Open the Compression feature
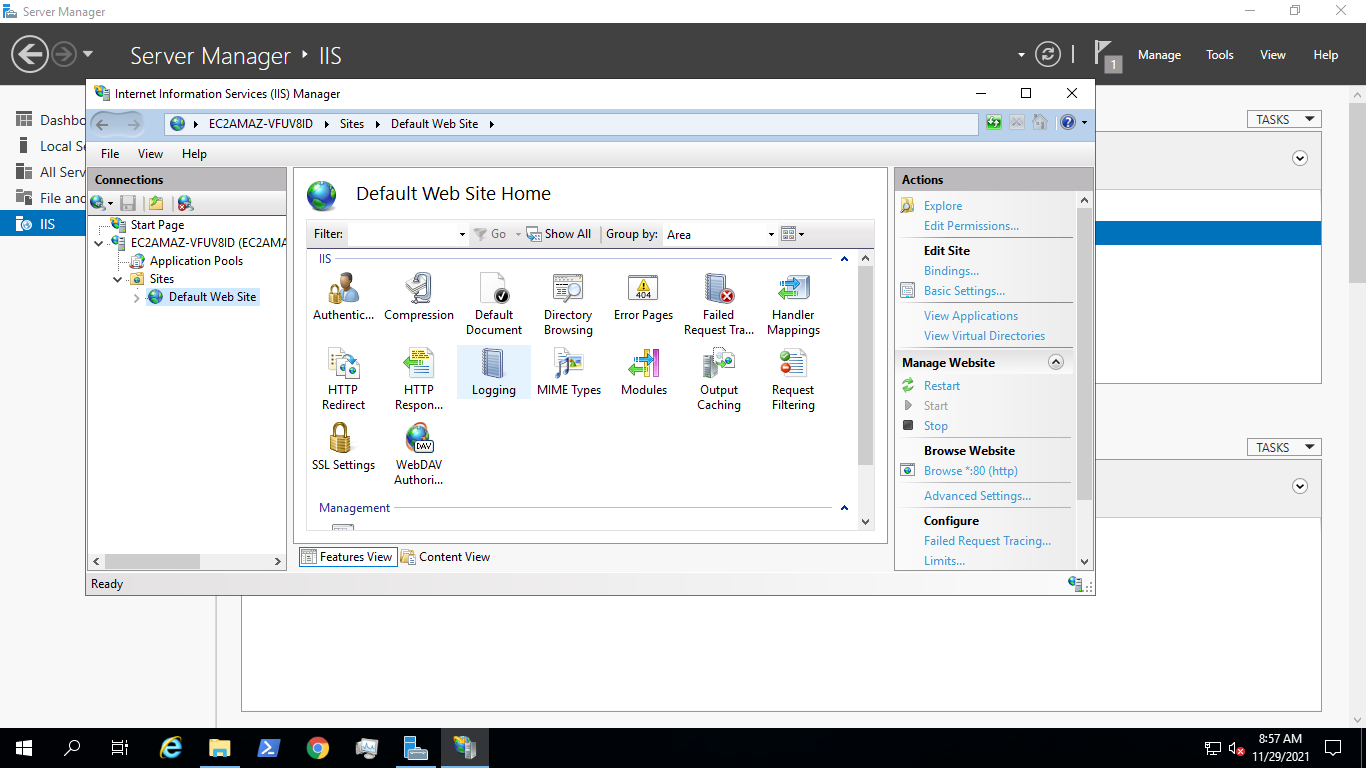The width and height of the screenshot is (1366, 768). click(x=419, y=292)
